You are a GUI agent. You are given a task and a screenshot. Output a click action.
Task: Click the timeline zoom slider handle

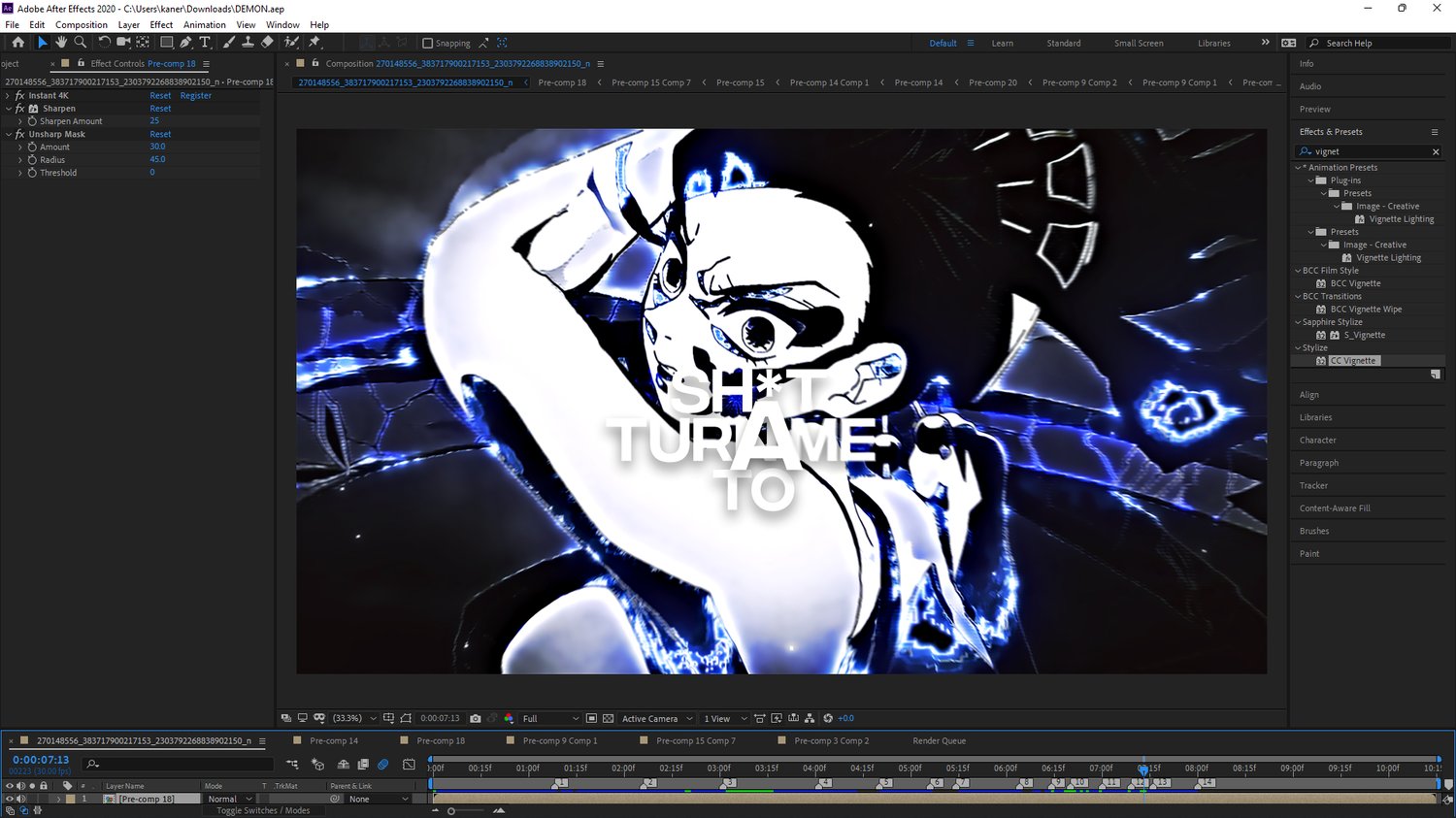coord(451,811)
